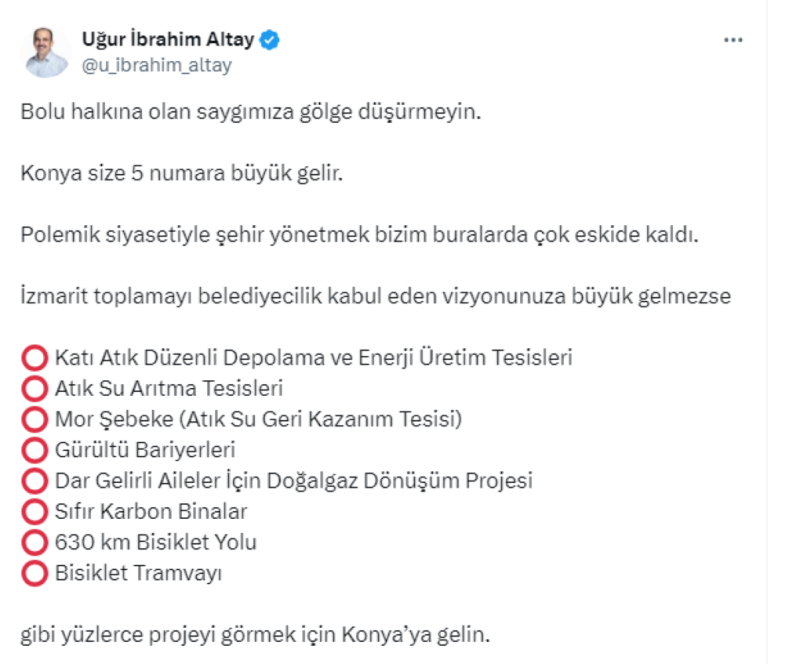Click the red circle beside Sıfır Karbon Binalar
Image resolution: width=800 pixels, height=664 pixels.
click(x=34, y=512)
